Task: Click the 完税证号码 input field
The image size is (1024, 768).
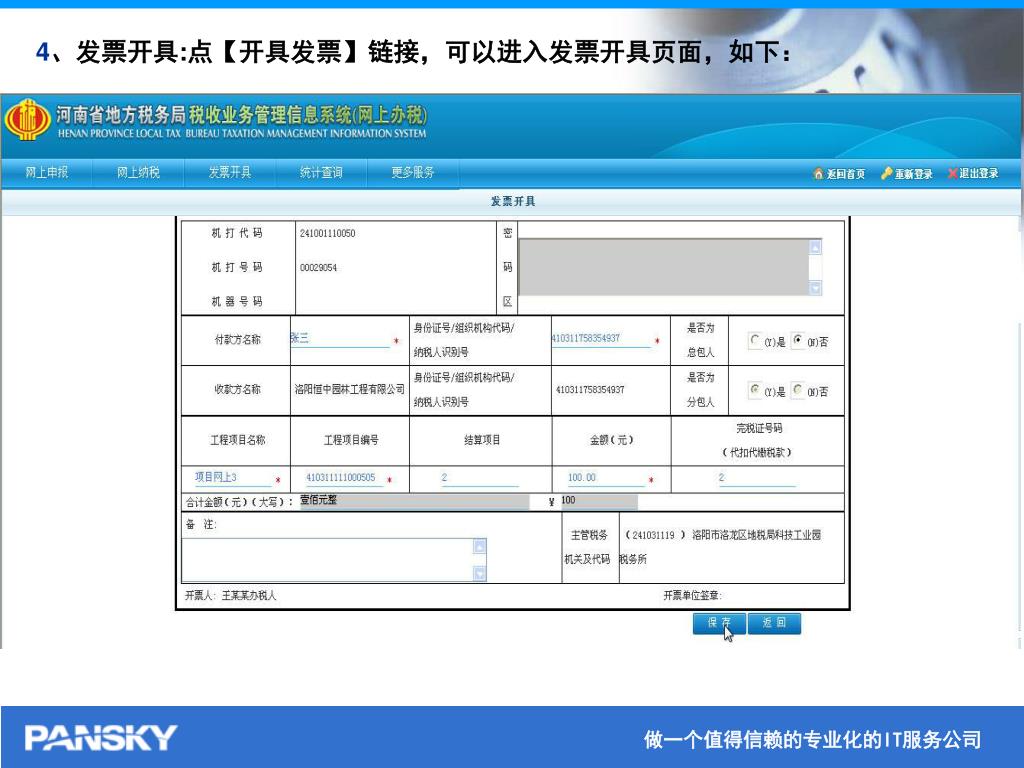Action: pos(756,478)
